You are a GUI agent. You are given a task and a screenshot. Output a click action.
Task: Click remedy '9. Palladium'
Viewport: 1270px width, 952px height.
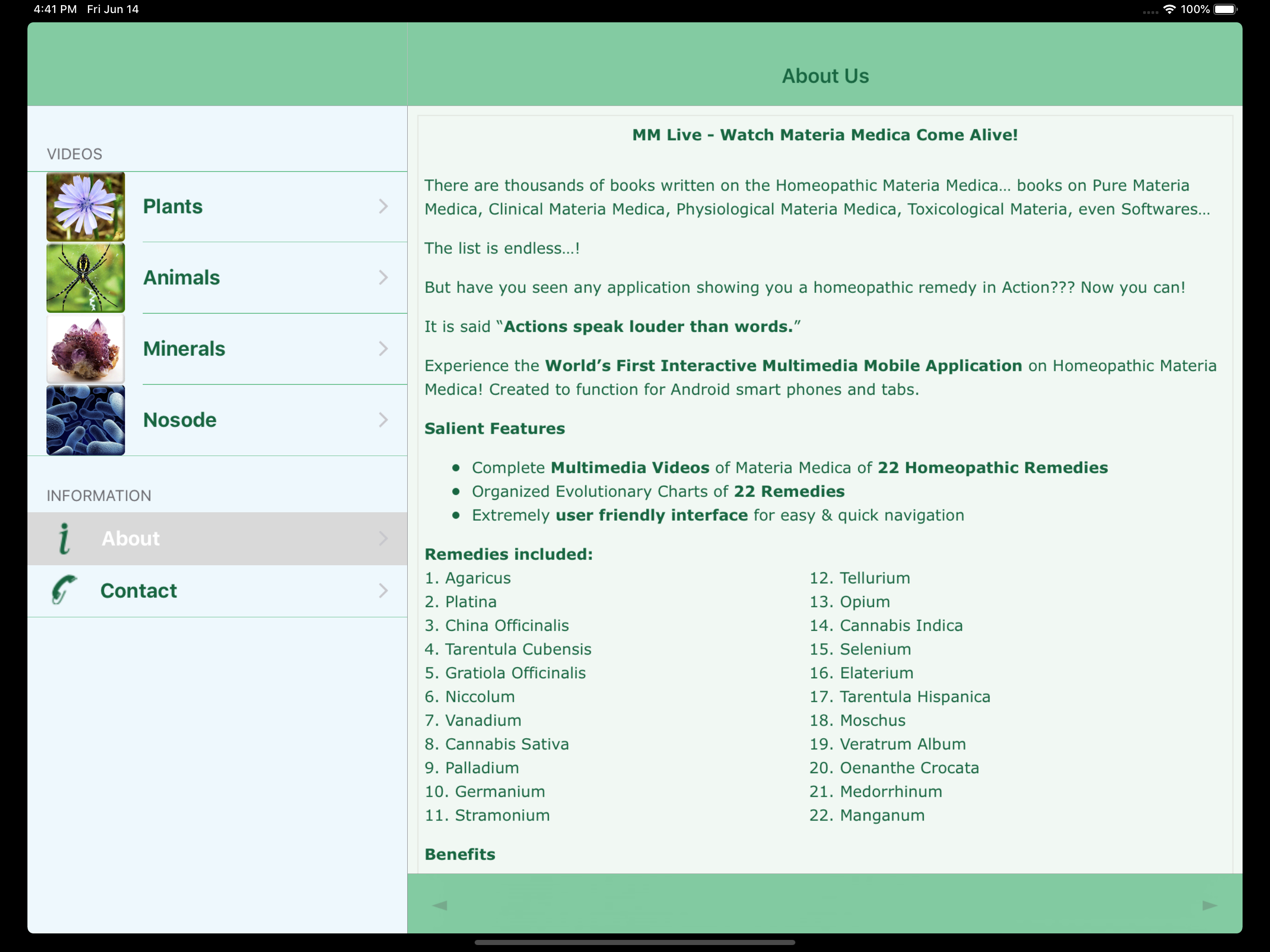click(x=472, y=768)
